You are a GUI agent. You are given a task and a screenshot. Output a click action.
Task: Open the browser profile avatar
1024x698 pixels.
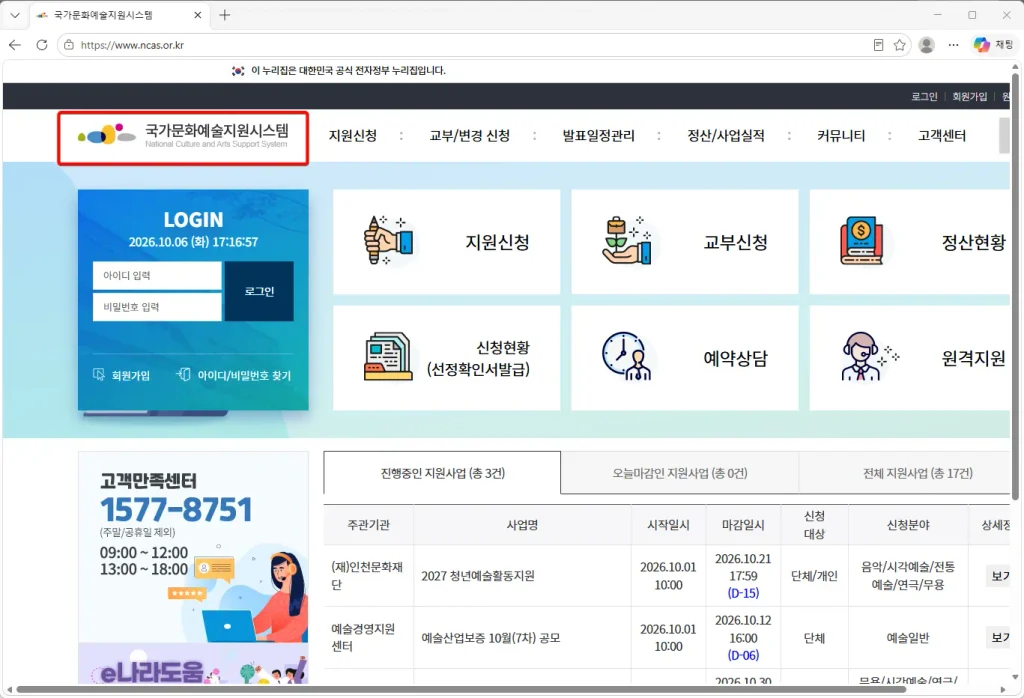click(926, 45)
